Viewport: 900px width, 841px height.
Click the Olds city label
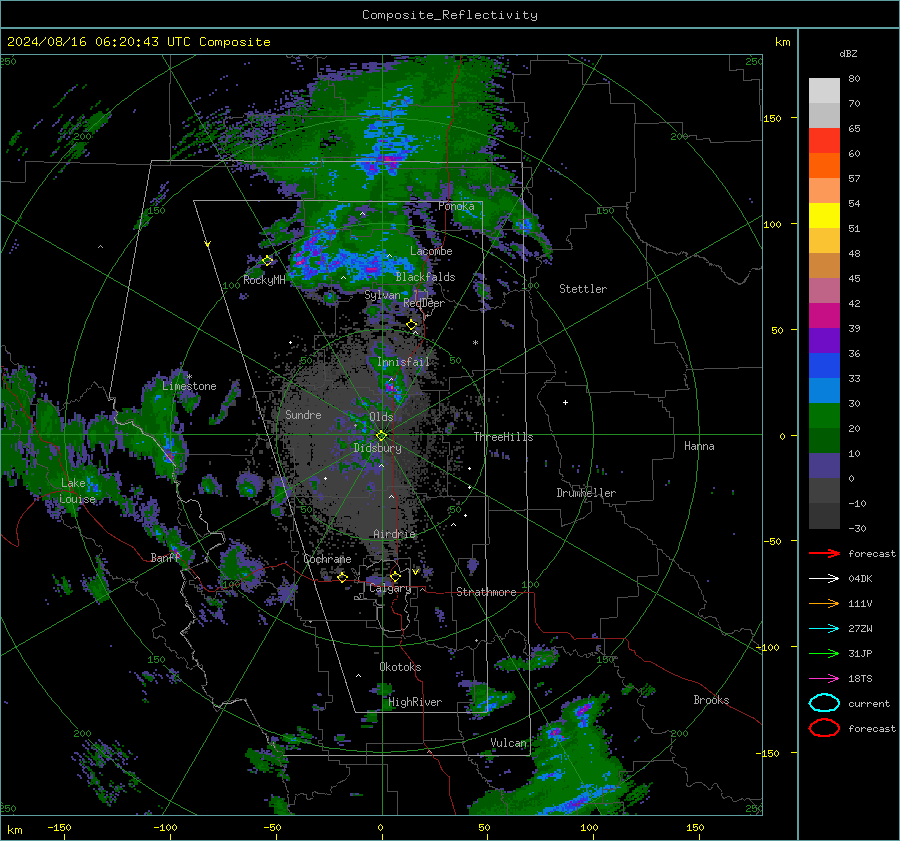(381, 417)
